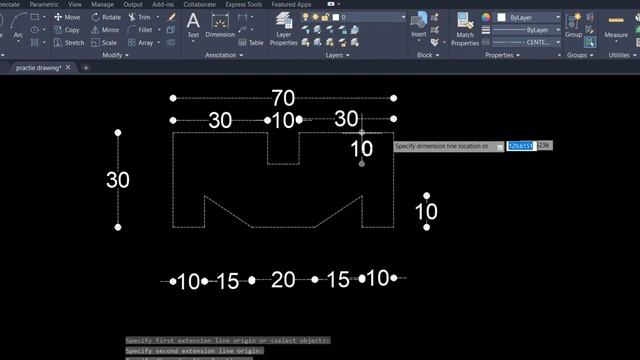Activate the Fillet command
The height and width of the screenshot is (360, 640).
(140, 30)
